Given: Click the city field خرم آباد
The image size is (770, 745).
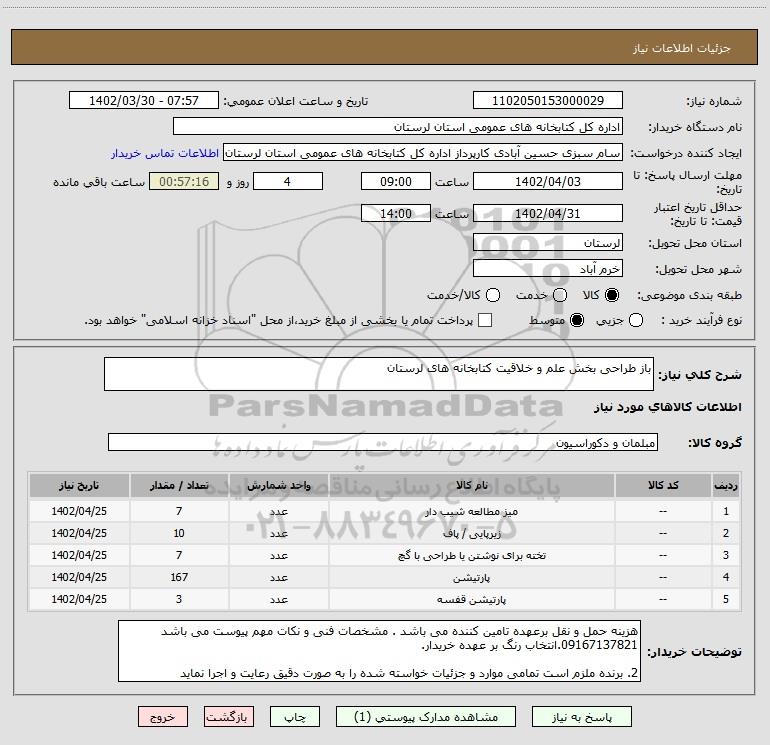Looking at the screenshot, I should pyautogui.click(x=548, y=269).
